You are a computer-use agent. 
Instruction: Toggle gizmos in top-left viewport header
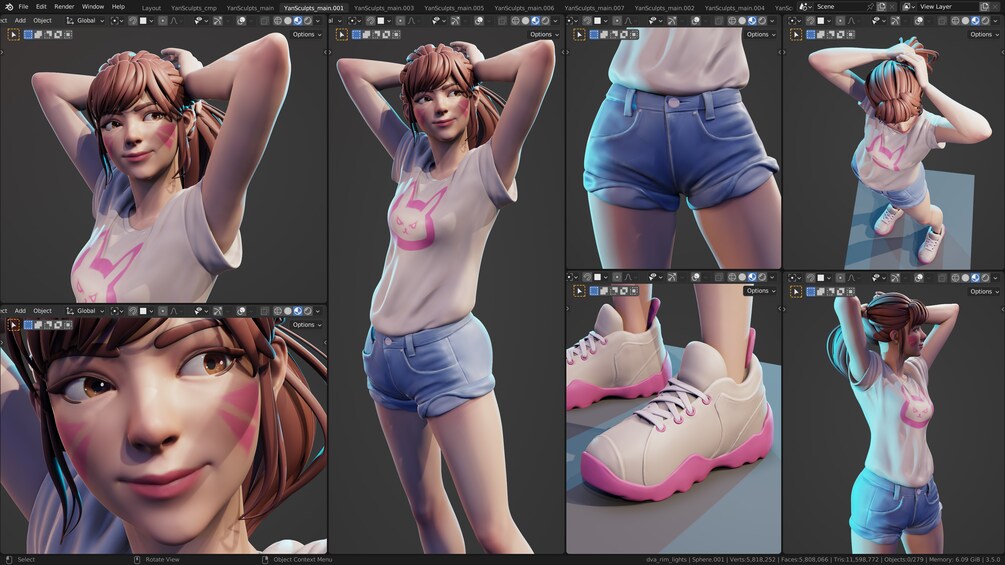[x=218, y=20]
